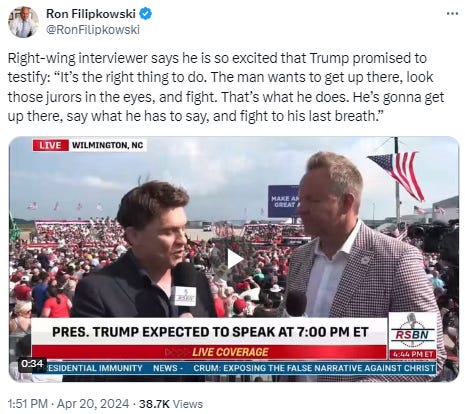Click the blue news ticker strip
Viewport: 465px width, 414px height.
(x=241, y=368)
